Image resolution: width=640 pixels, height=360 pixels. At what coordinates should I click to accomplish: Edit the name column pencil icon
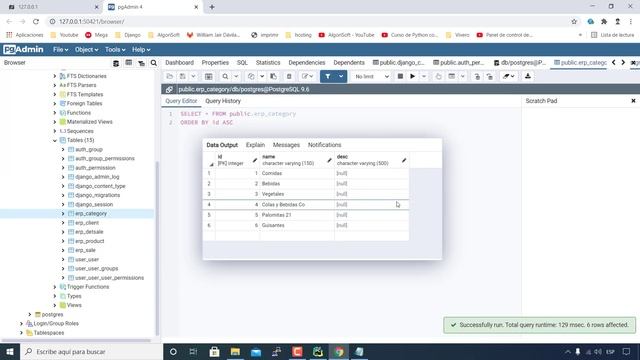pos(329,160)
